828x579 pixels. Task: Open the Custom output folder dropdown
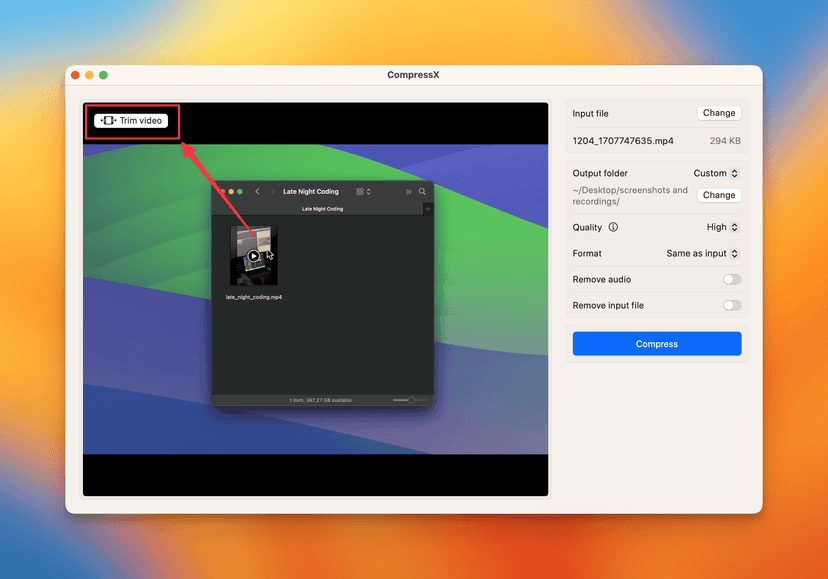(716, 173)
